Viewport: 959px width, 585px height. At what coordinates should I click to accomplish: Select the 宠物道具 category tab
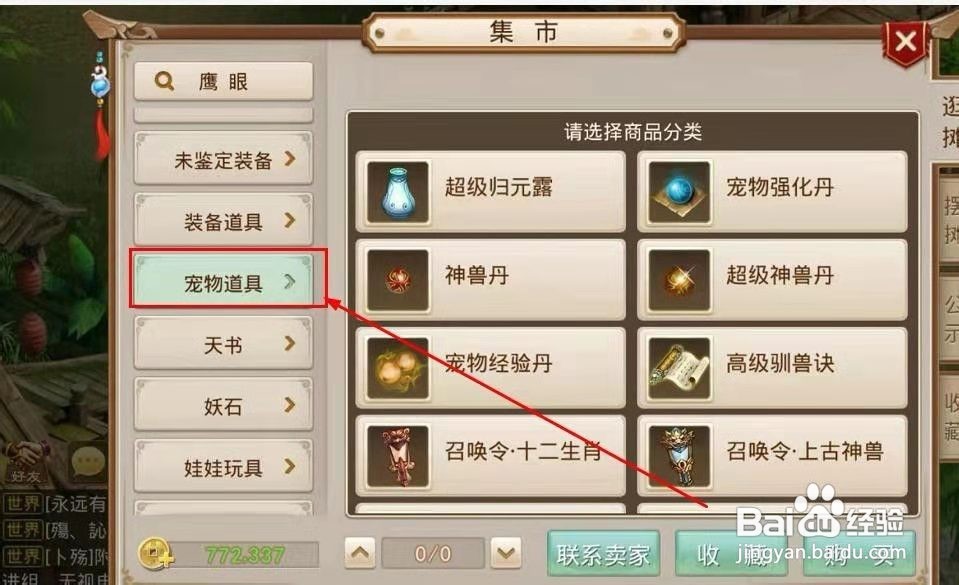coord(223,281)
